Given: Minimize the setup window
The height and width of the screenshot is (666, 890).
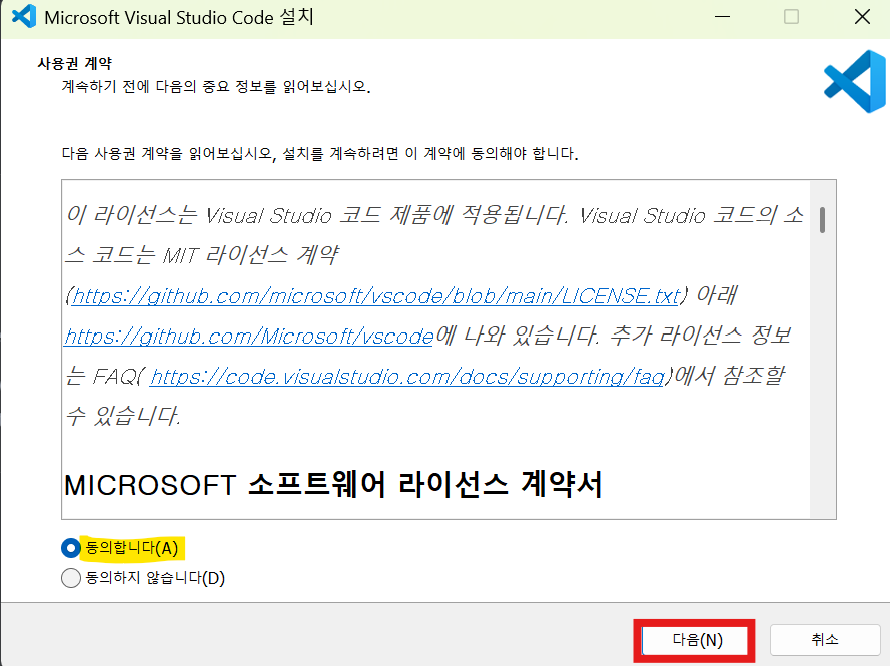Looking at the screenshot, I should tap(722, 17).
